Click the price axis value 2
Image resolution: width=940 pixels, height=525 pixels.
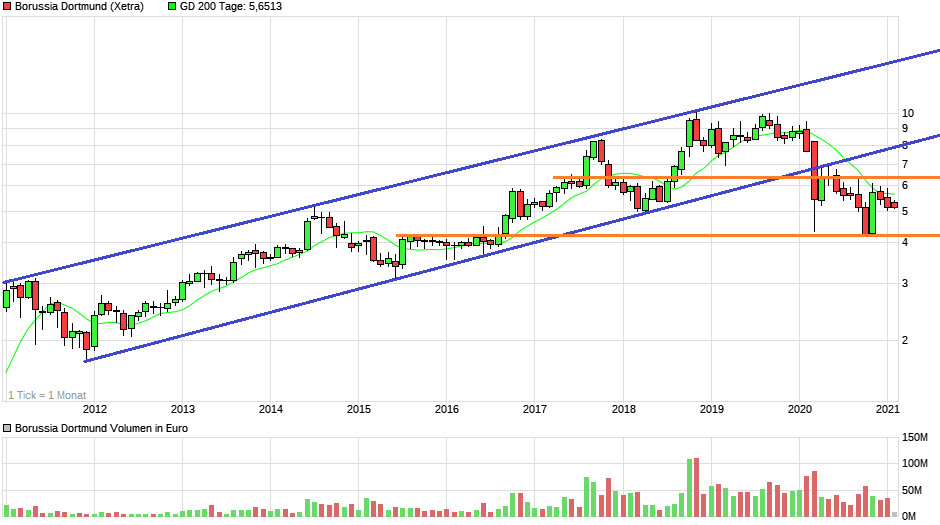click(x=905, y=340)
